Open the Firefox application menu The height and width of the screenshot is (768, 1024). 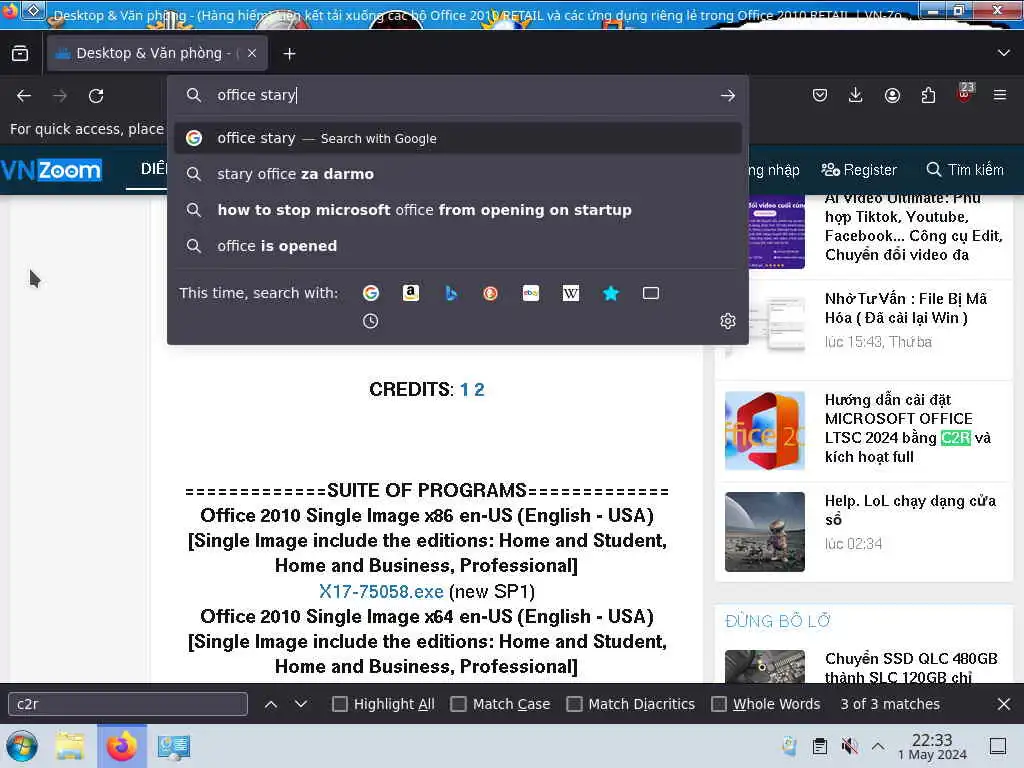tap(1000, 95)
